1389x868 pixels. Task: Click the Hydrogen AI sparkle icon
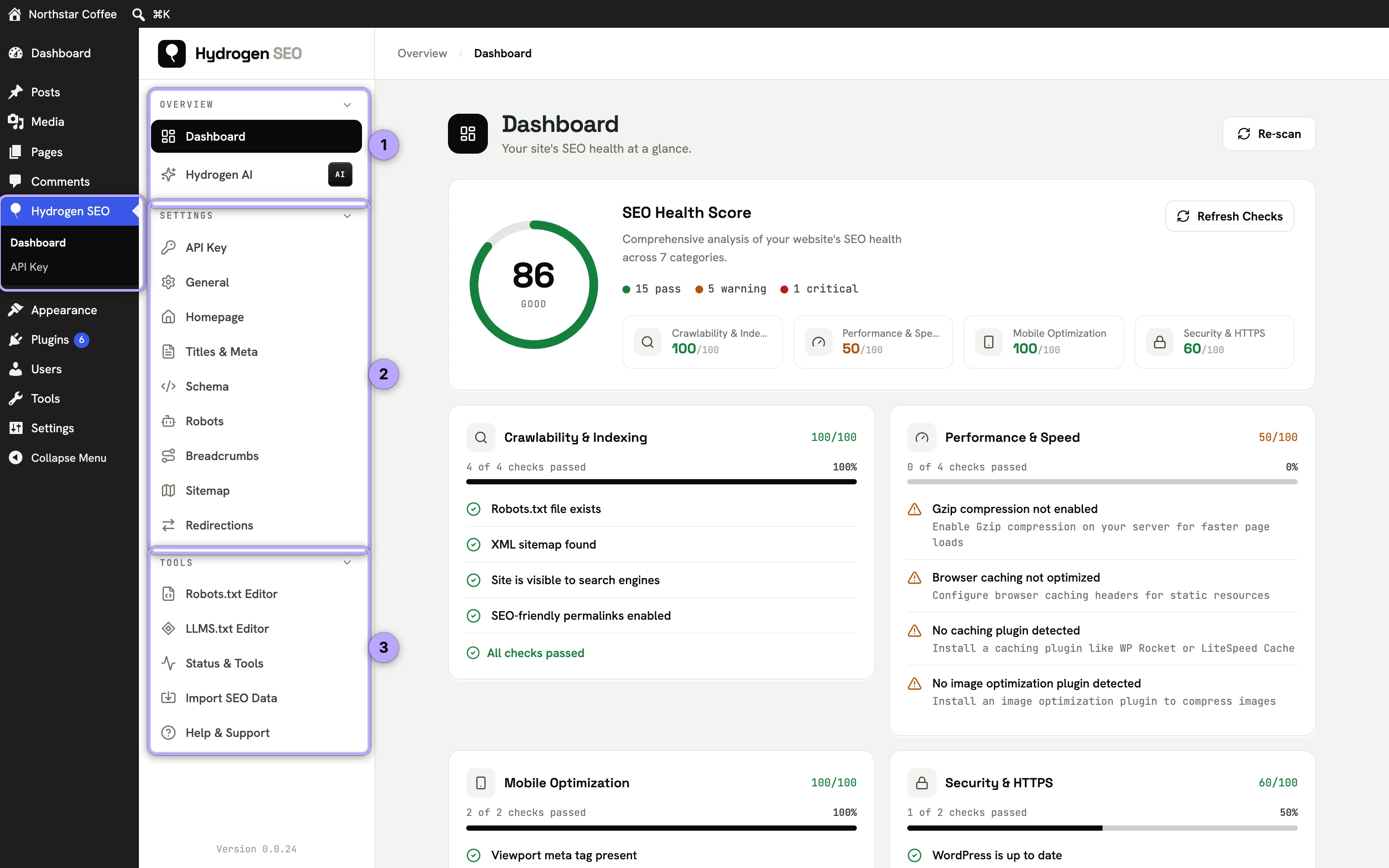[x=168, y=174]
